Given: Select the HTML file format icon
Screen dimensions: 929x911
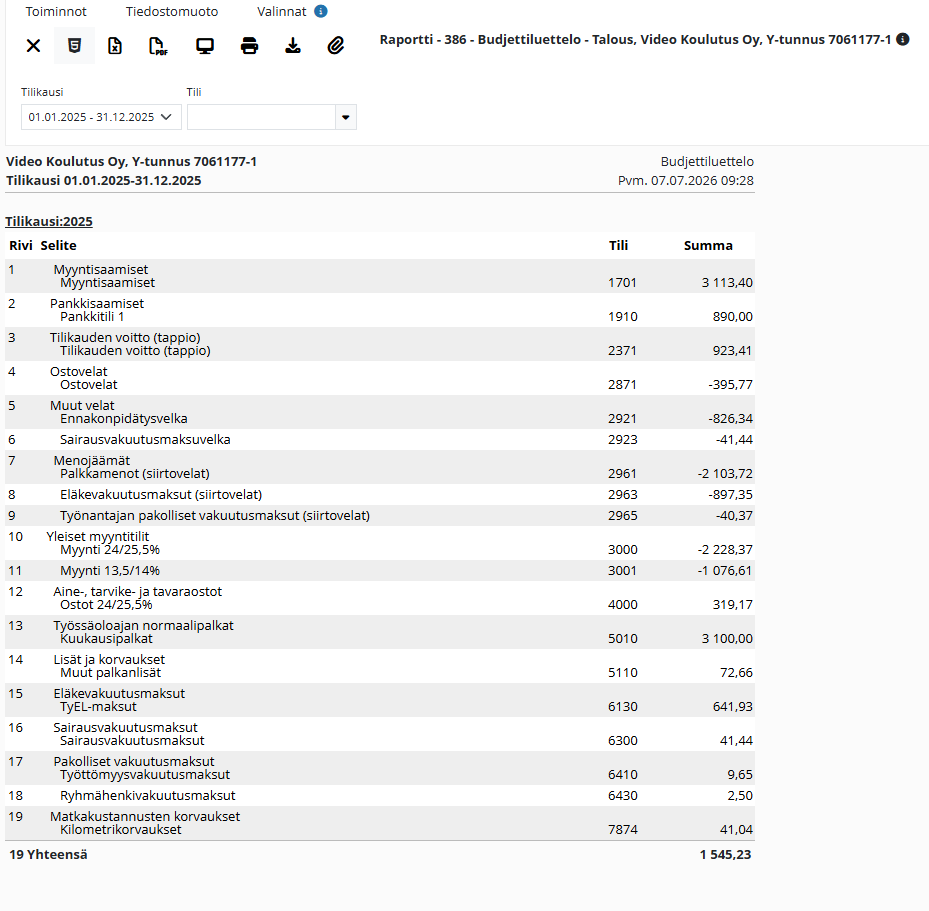Looking at the screenshot, I should point(74,46).
